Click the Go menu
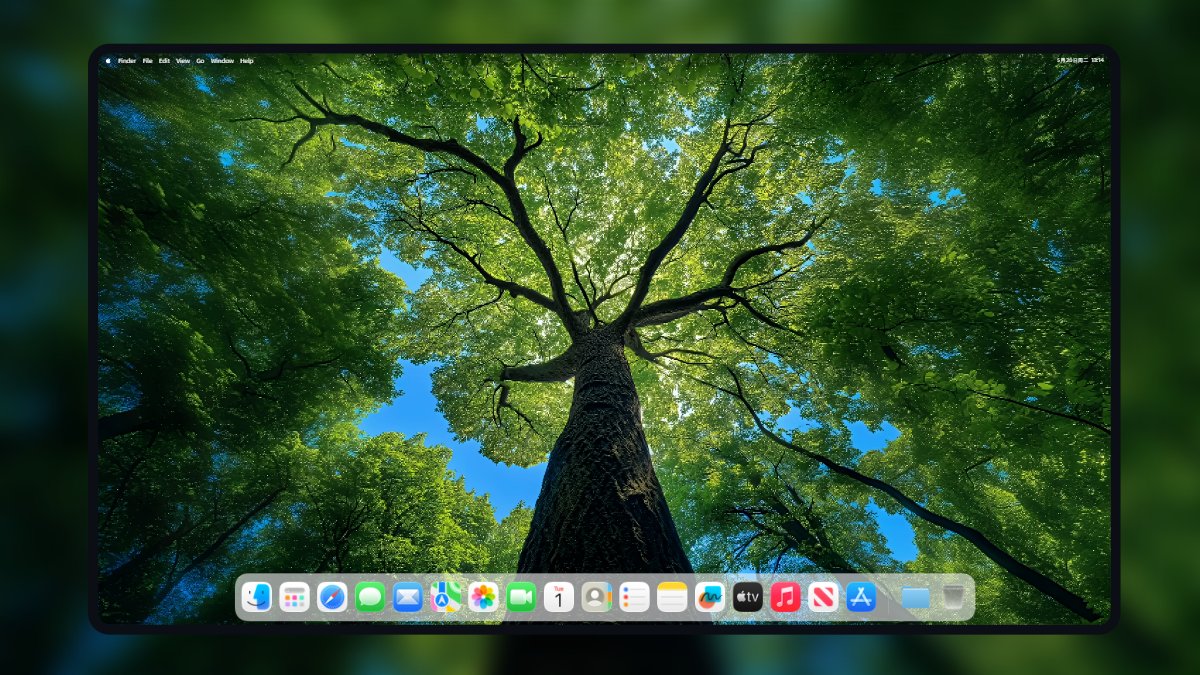Viewport: 1200px width, 675px height. point(200,61)
